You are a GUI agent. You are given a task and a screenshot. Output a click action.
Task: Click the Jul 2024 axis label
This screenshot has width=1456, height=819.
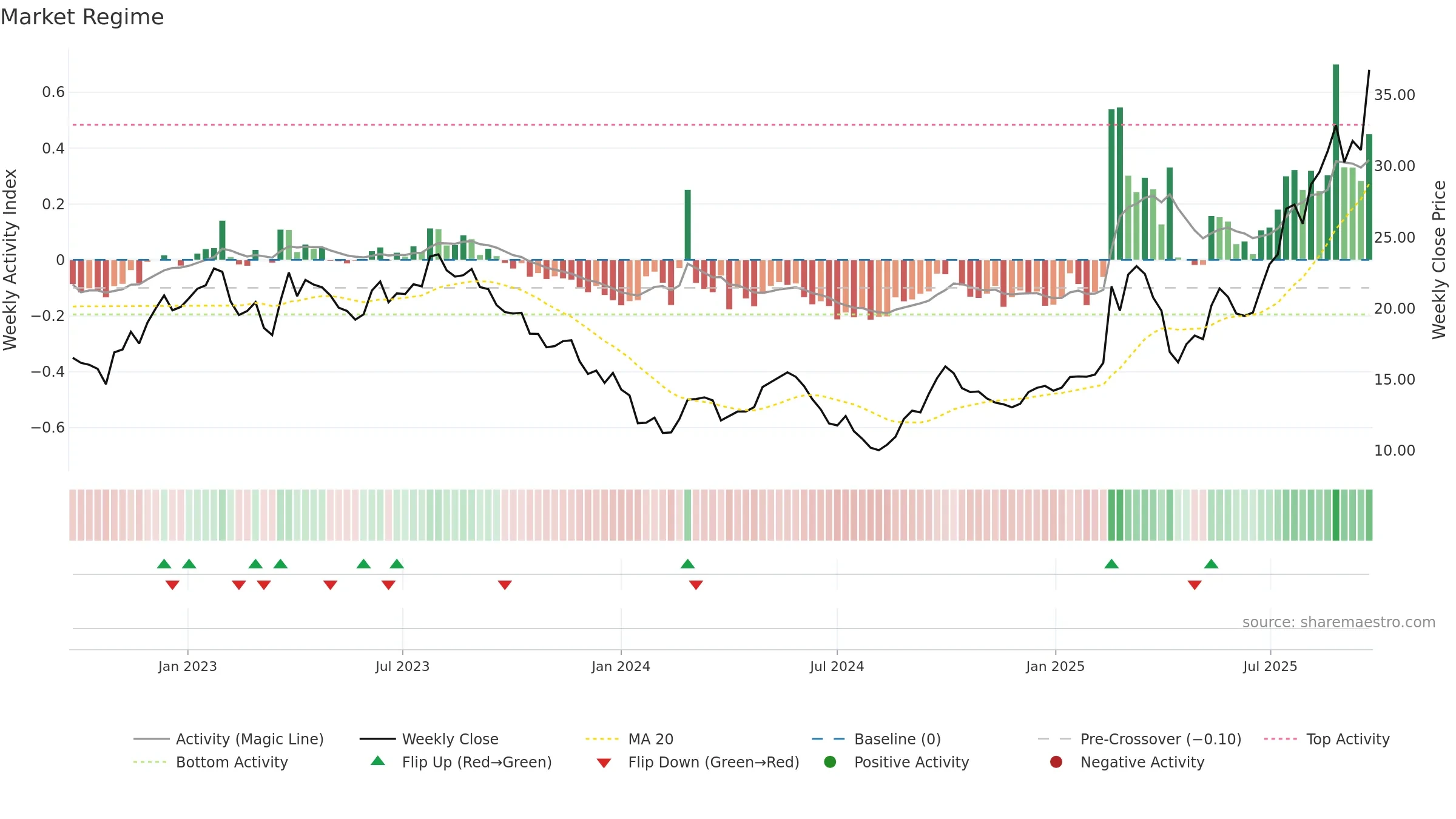(x=837, y=666)
